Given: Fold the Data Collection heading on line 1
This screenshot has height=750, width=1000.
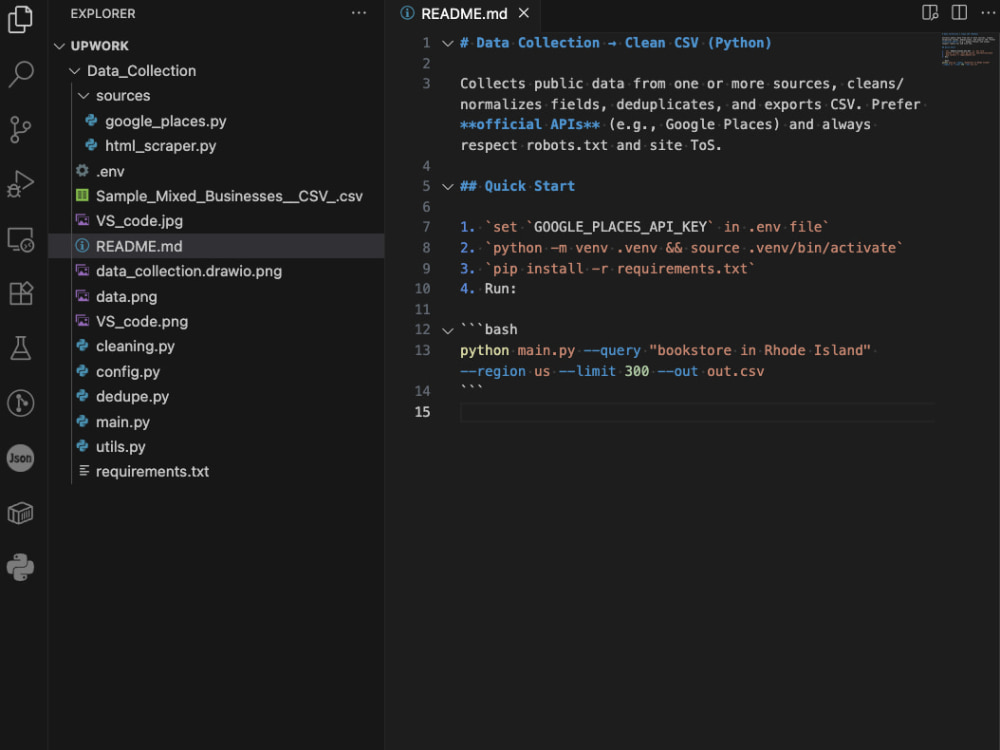Looking at the screenshot, I should [448, 43].
